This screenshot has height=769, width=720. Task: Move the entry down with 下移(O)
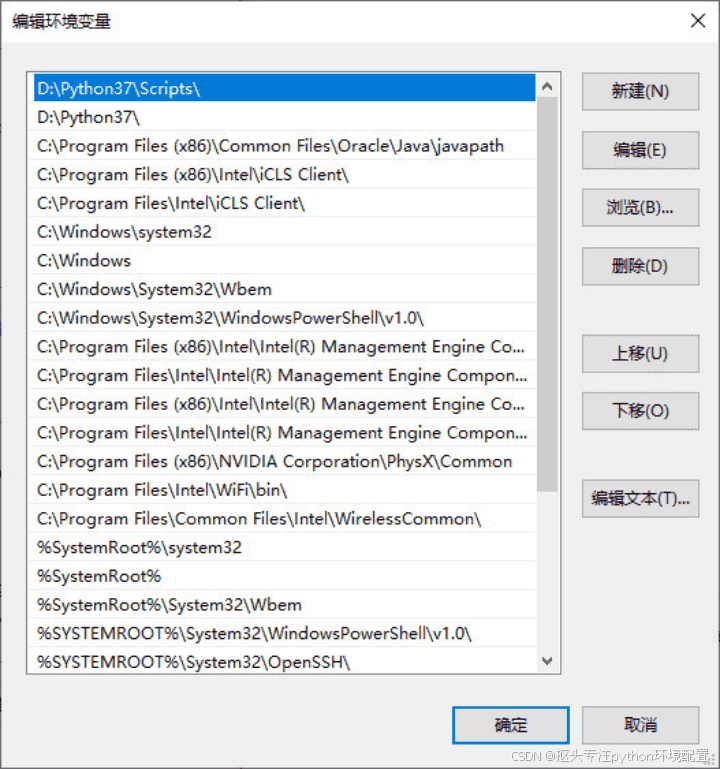640,411
